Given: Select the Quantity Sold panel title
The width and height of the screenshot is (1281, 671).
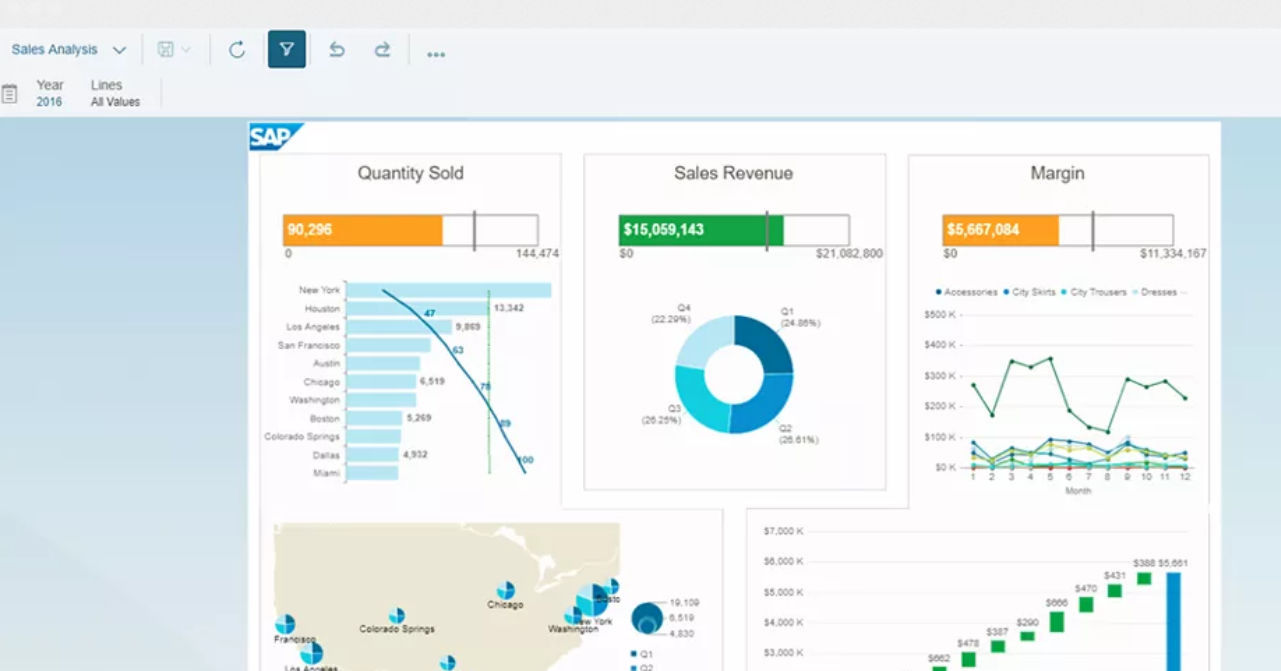Looking at the screenshot, I should [410, 173].
